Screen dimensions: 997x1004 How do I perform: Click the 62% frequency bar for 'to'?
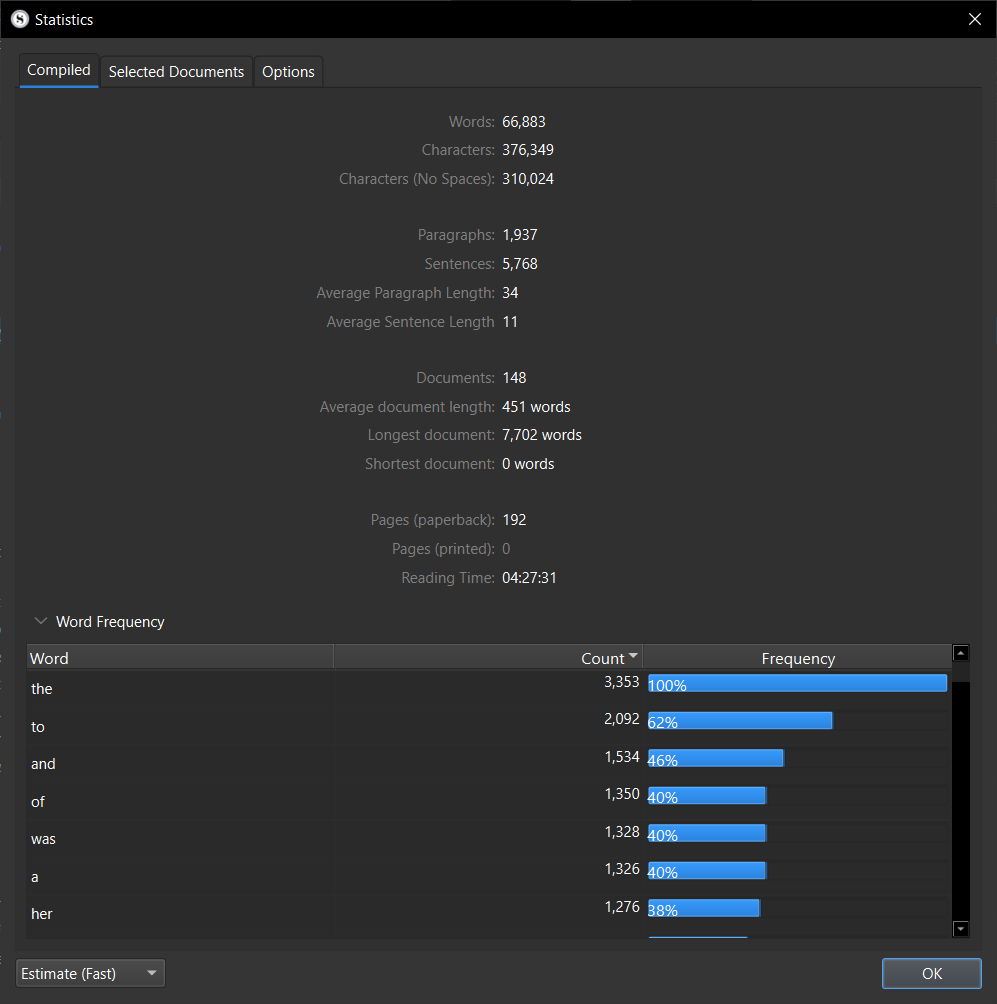click(740, 721)
